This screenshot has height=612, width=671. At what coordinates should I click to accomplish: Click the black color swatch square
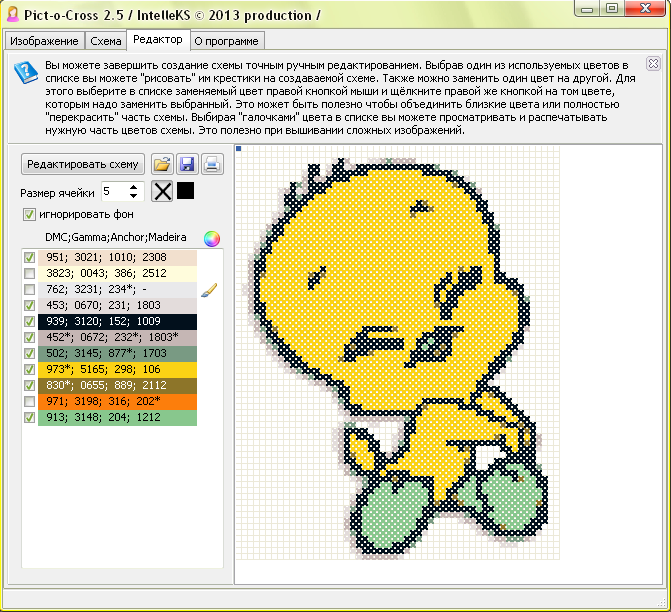(186, 191)
